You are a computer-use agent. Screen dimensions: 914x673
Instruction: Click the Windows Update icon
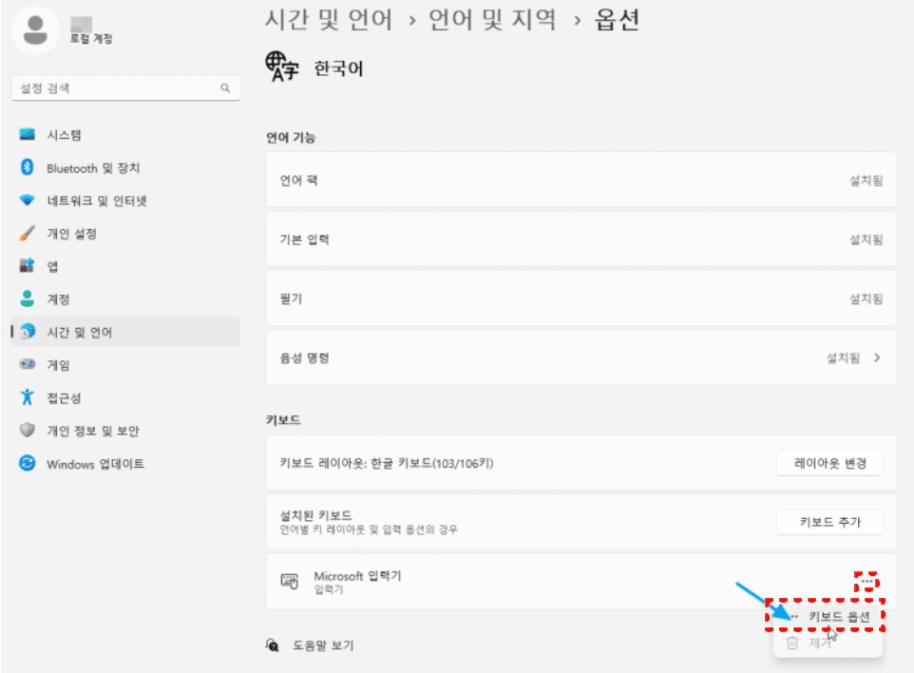point(28,464)
